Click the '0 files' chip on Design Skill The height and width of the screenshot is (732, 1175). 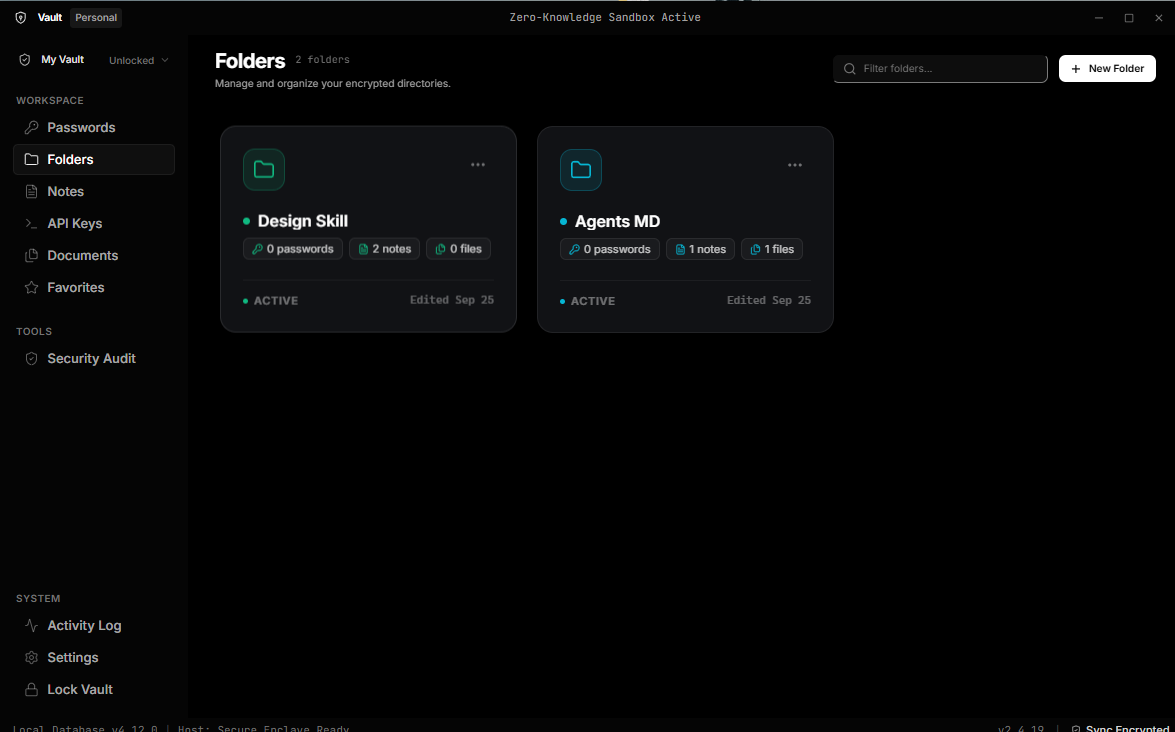(x=459, y=249)
